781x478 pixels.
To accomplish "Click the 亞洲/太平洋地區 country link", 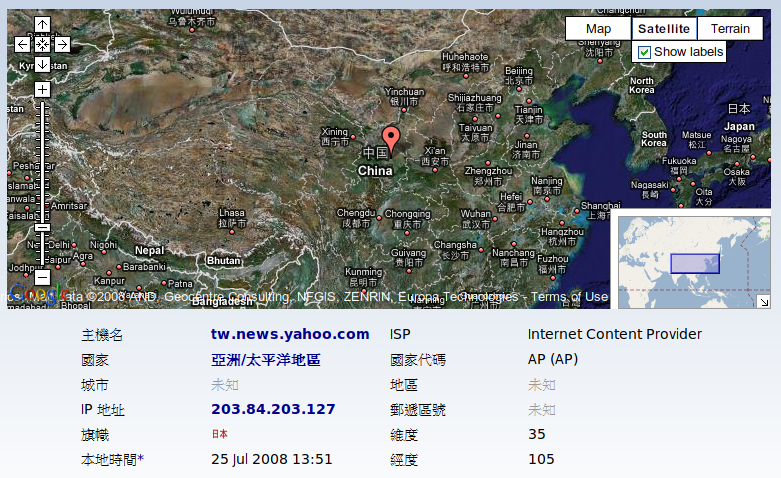I will (265, 359).
